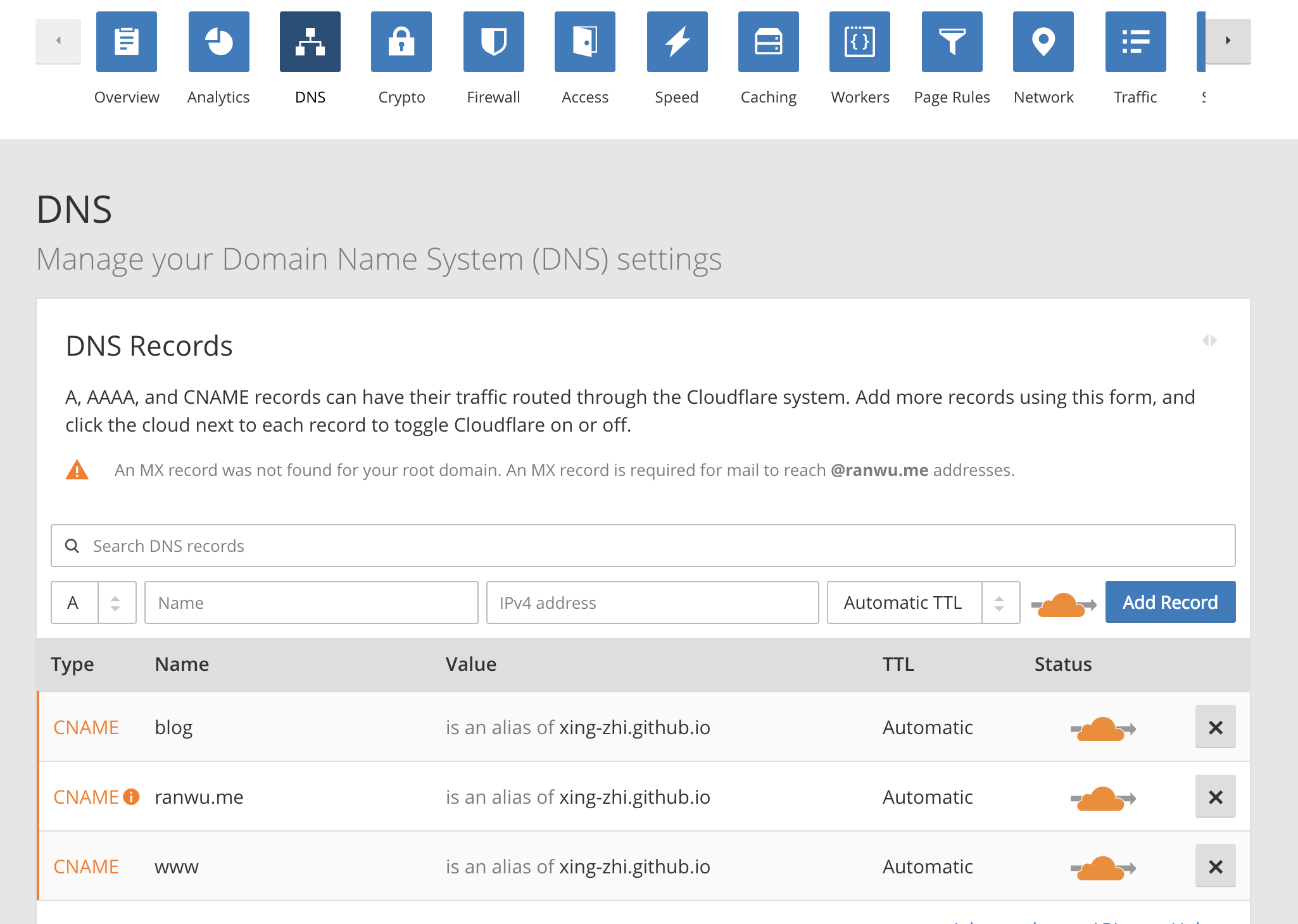This screenshot has height=924, width=1298.
Task: Open the Automatic TTL dropdown
Action: tap(923, 602)
